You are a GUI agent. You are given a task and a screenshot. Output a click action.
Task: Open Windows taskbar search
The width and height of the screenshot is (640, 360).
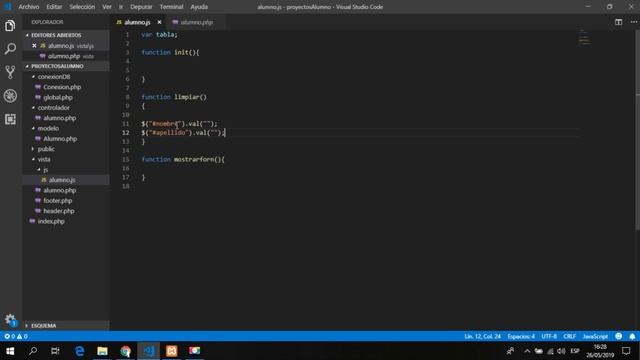point(33,351)
